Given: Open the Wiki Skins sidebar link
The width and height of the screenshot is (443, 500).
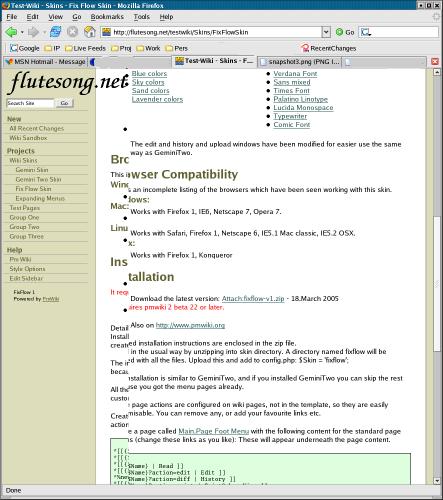Looking at the screenshot, I should (x=23, y=160).
